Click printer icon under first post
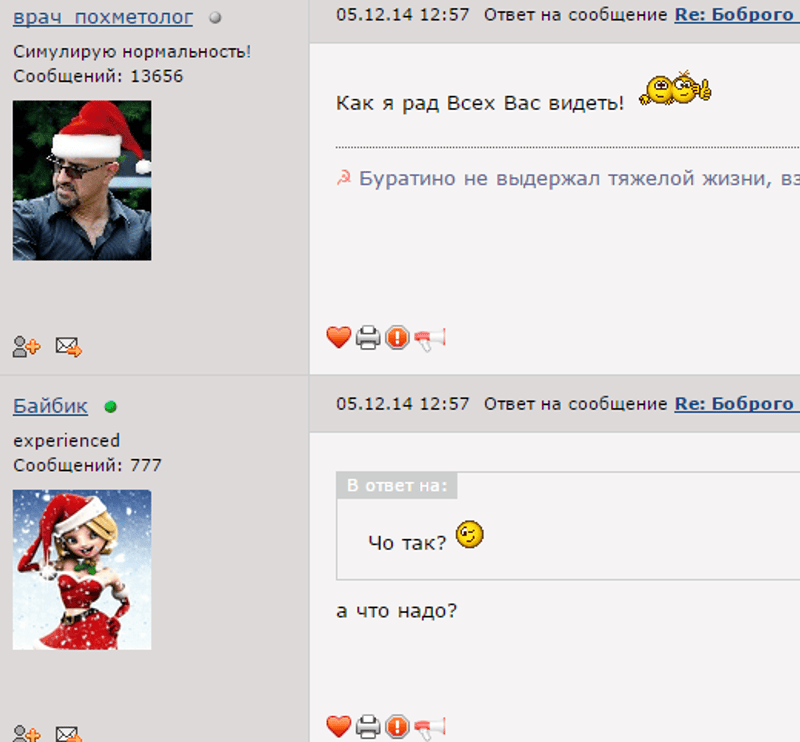This screenshot has height=742, width=800. tap(368, 337)
